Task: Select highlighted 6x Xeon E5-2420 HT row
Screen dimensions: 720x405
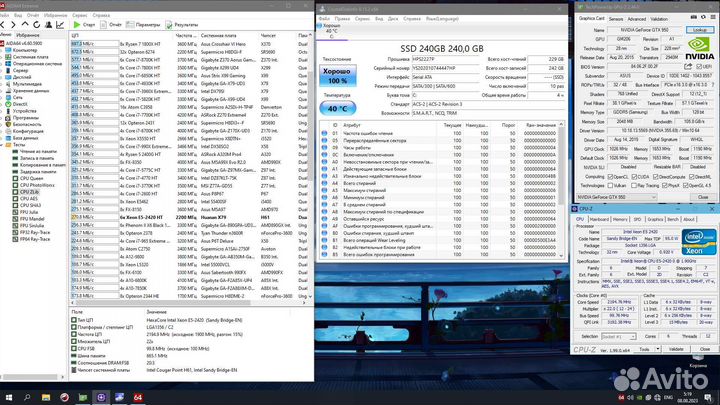Action: (189, 217)
